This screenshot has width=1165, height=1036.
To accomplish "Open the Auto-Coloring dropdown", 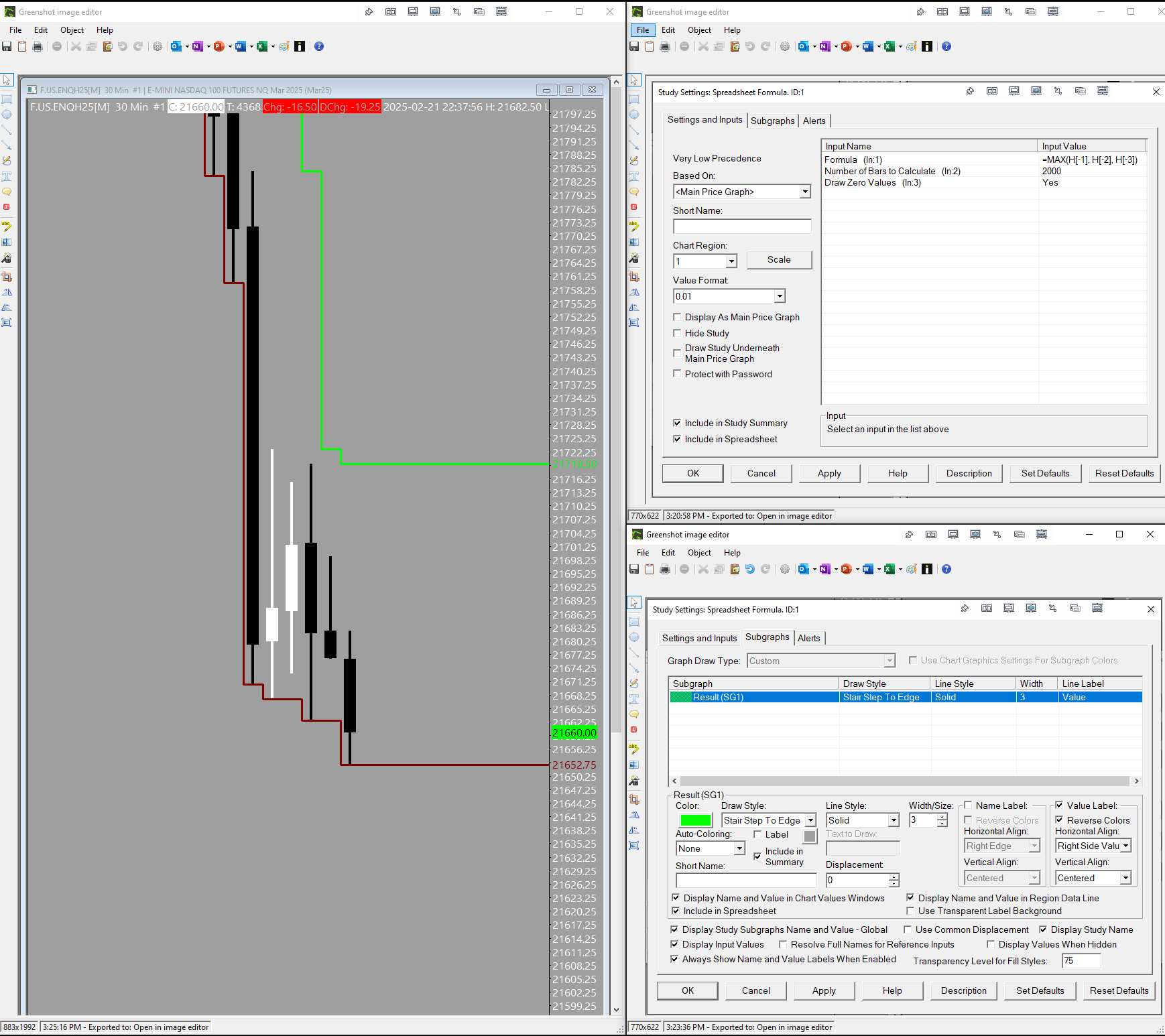I will point(739,848).
